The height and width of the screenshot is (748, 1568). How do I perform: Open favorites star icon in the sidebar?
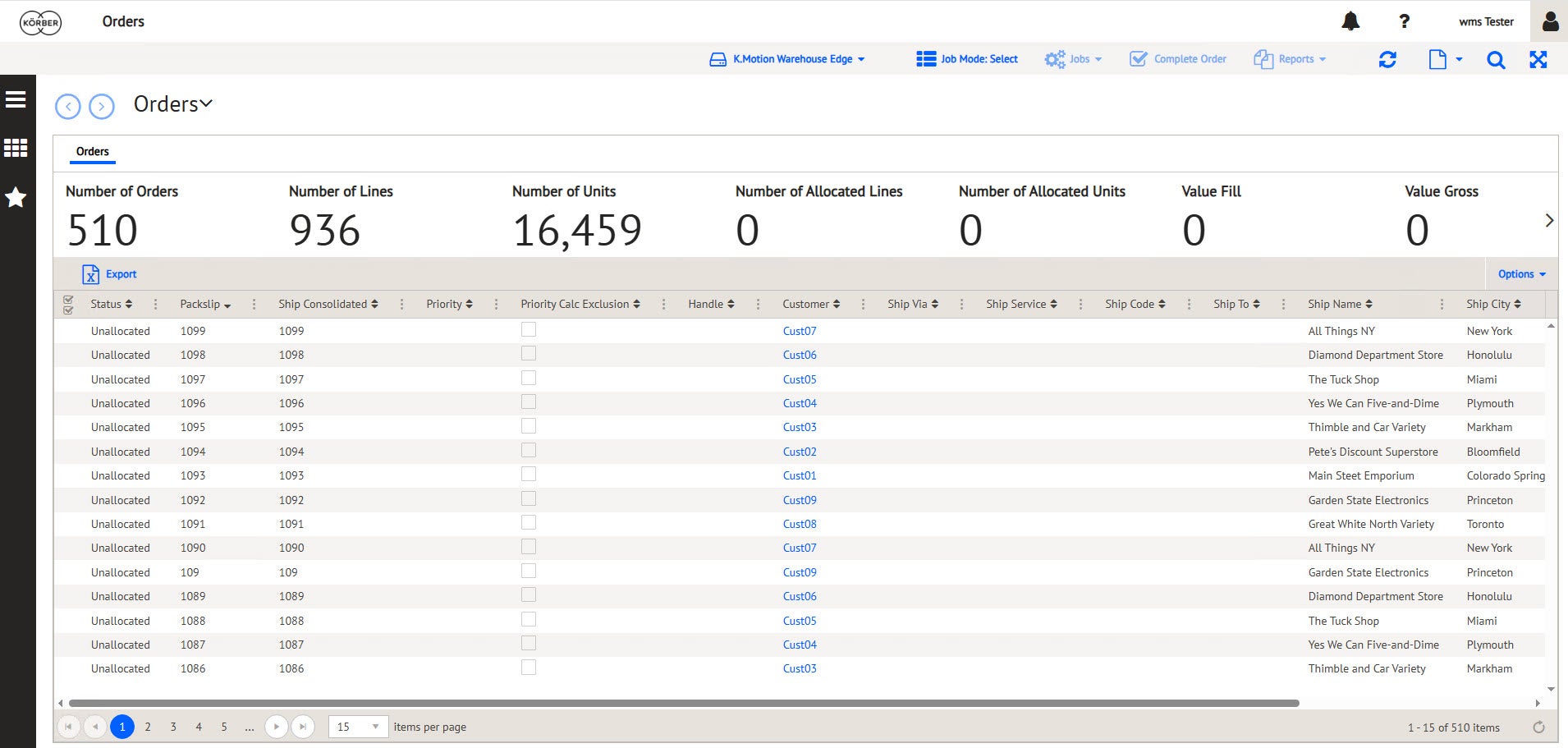(16, 197)
